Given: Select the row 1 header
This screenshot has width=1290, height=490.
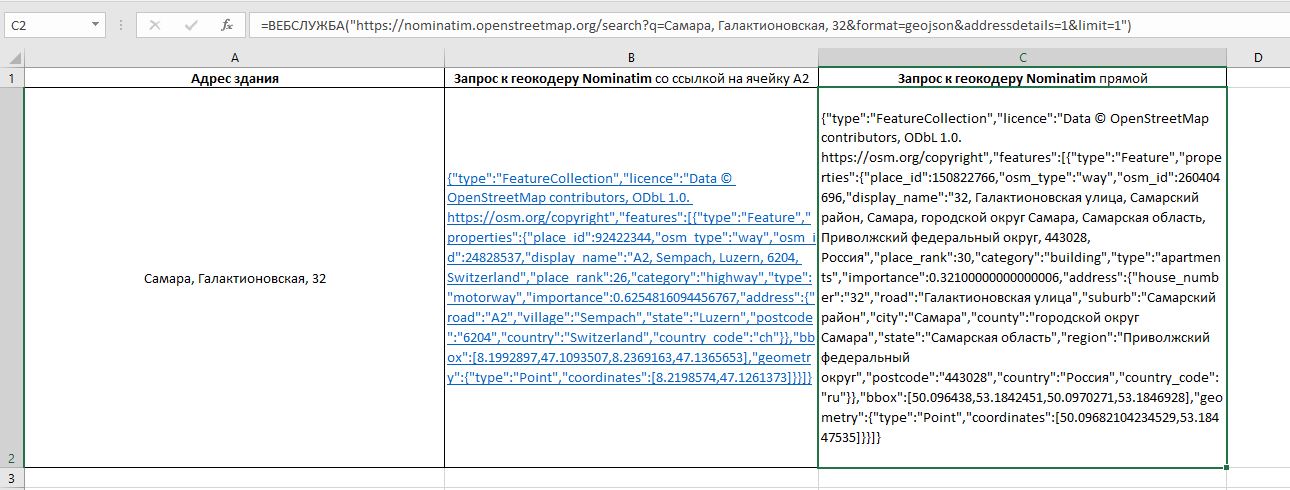Looking at the screenshot, I should tap(12, 78).
